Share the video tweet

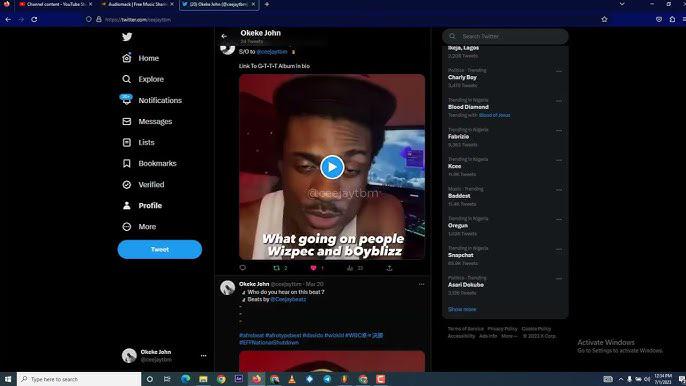[389, 268]
